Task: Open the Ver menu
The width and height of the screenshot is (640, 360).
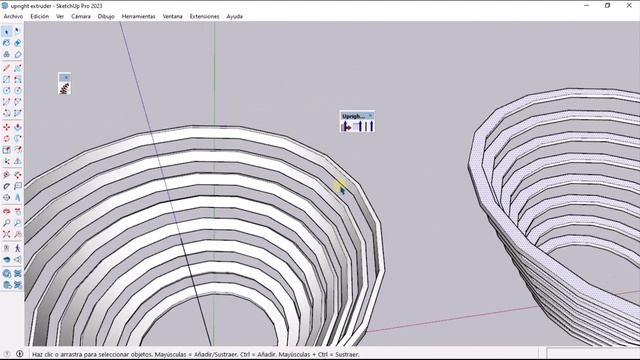Action: coord(60,16)
